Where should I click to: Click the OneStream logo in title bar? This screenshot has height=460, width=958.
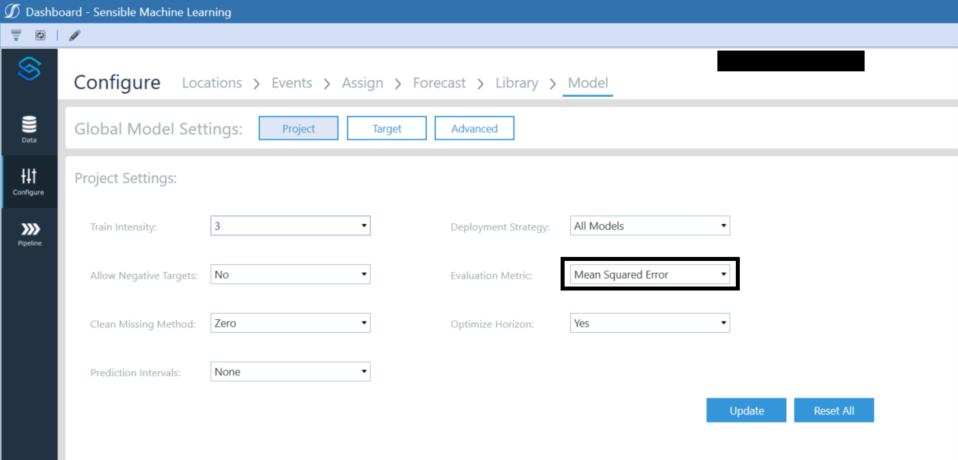(x=12, y=12)
